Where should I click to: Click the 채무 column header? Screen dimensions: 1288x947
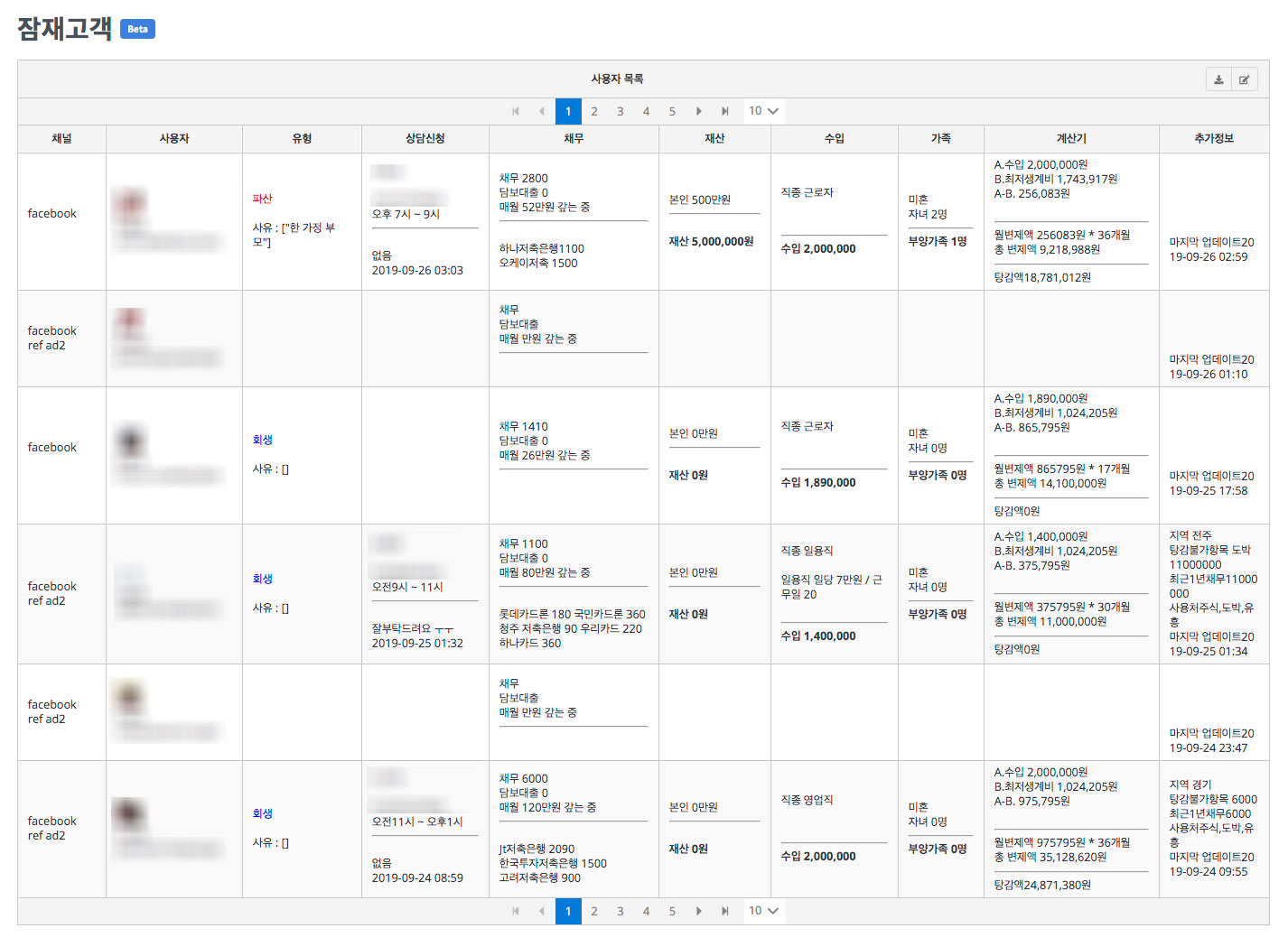pyautogui.click(x=574, y=139)
